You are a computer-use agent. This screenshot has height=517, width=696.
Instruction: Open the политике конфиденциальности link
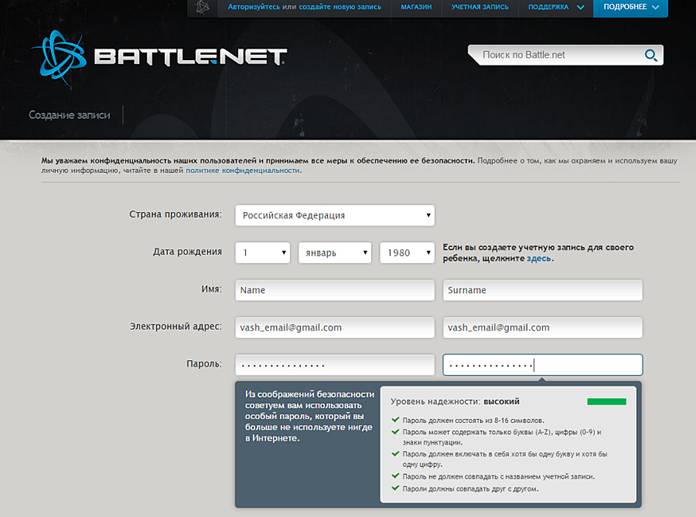click(x=243, y=170)
